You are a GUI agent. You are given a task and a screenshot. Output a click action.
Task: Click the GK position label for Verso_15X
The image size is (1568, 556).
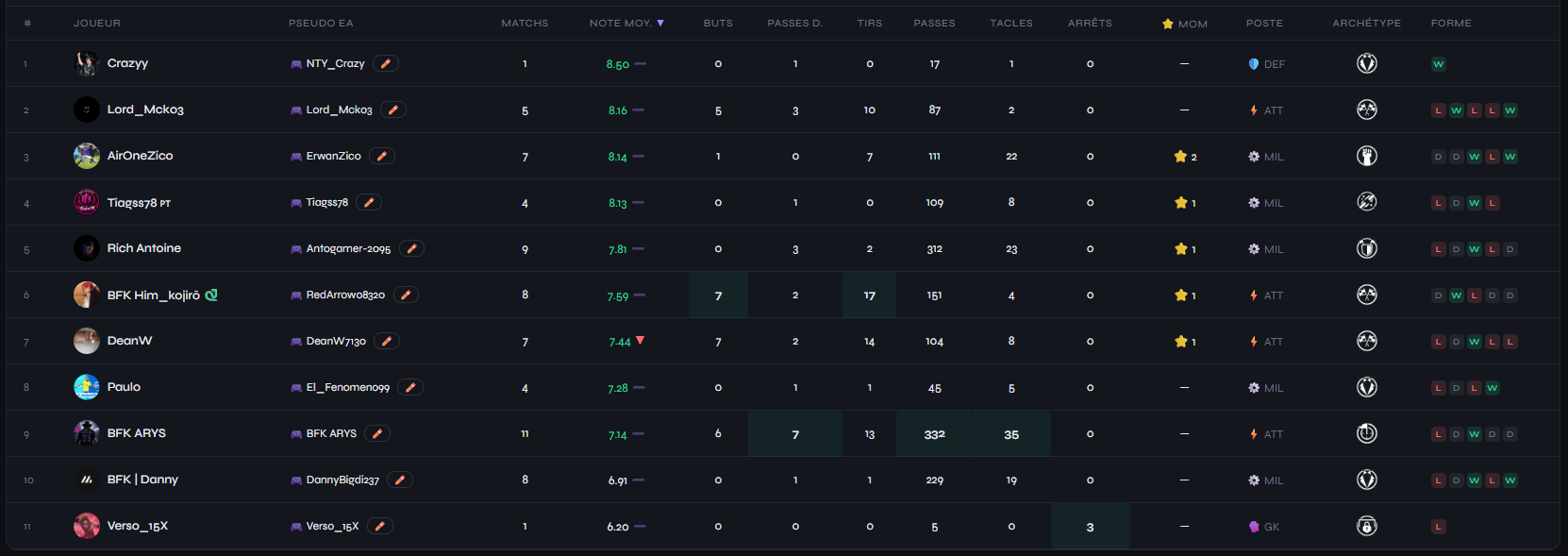coord(1272,527)
